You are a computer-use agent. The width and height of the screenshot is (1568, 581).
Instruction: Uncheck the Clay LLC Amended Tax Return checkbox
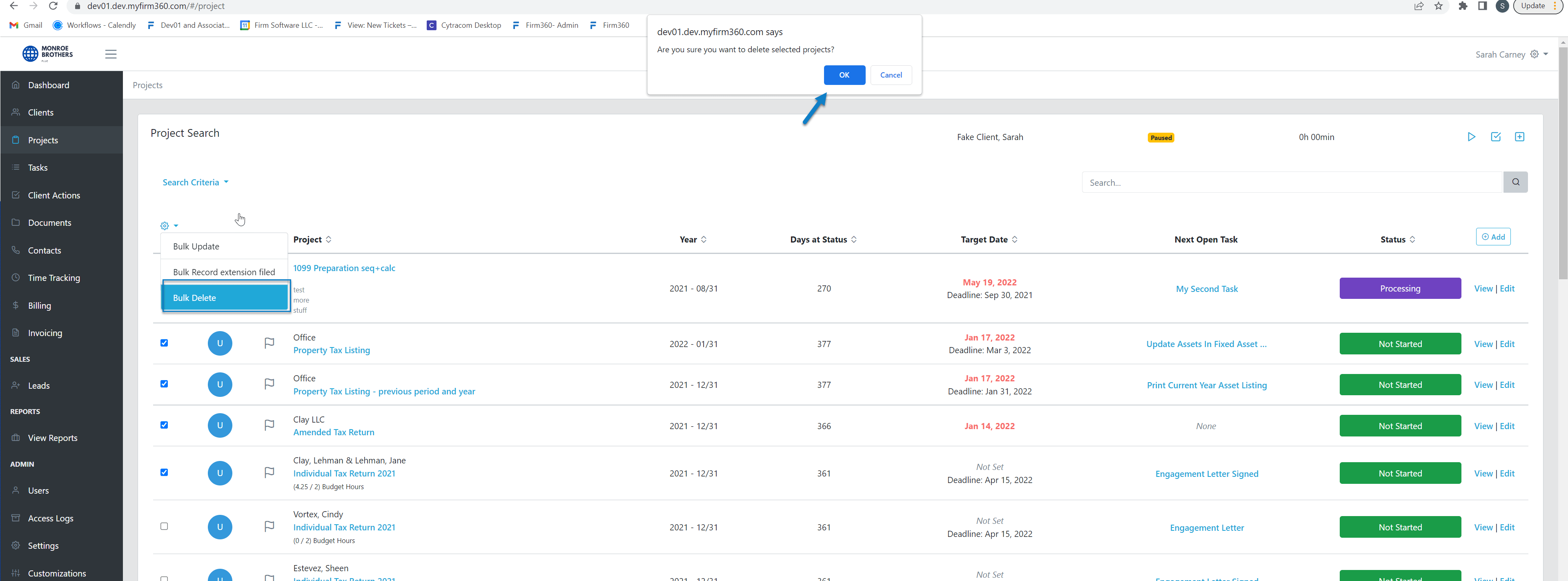click(164, 425)
